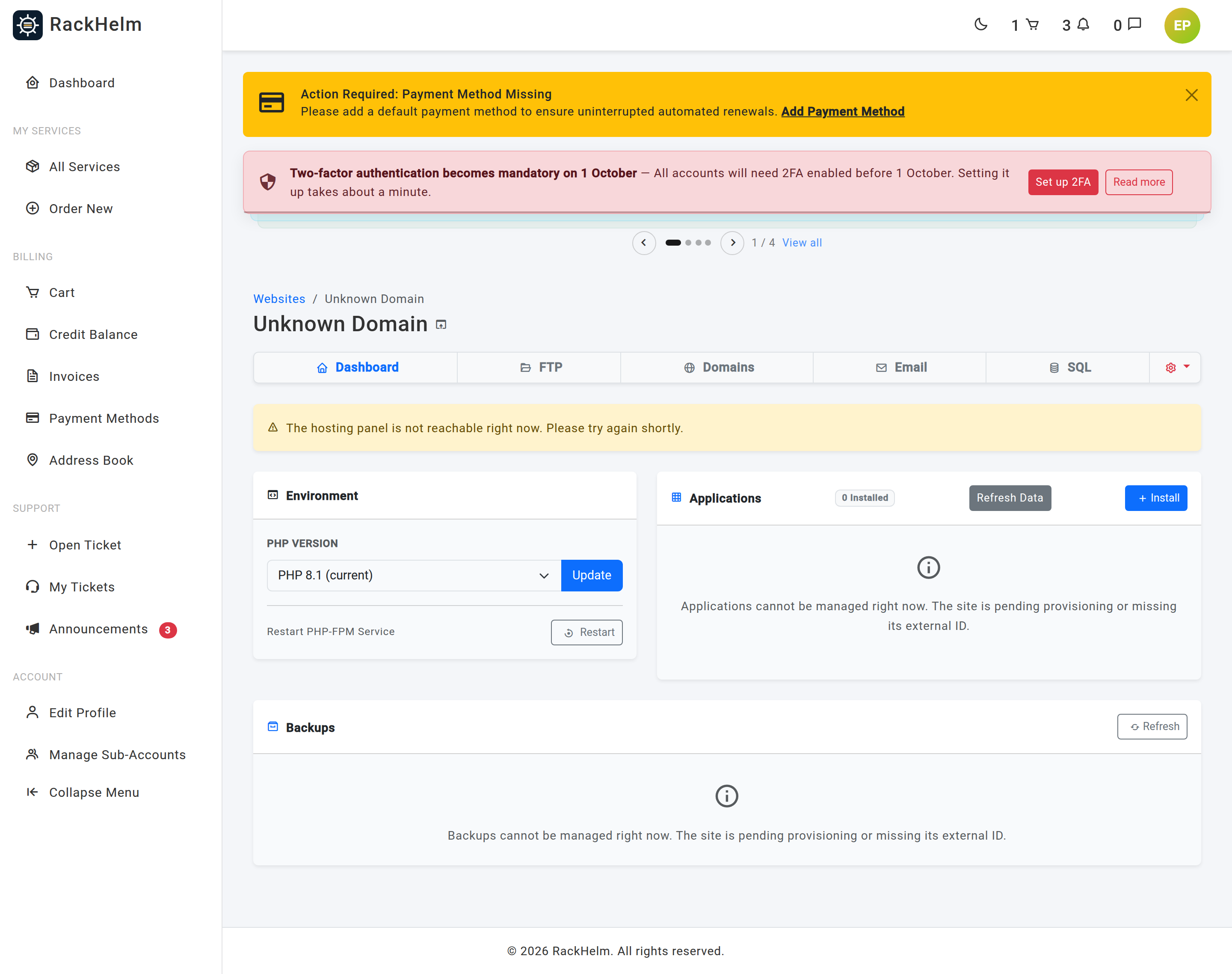Switch to the Domains tab
The image size is (1232, 974).
click(717, 367)
